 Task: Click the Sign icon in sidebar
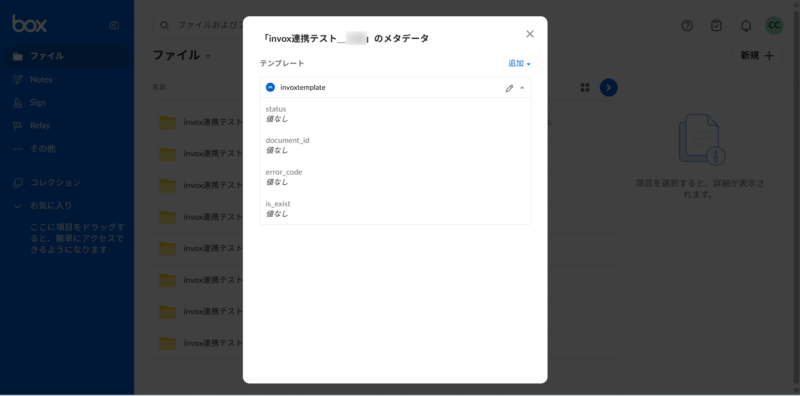tap(18, 103)
